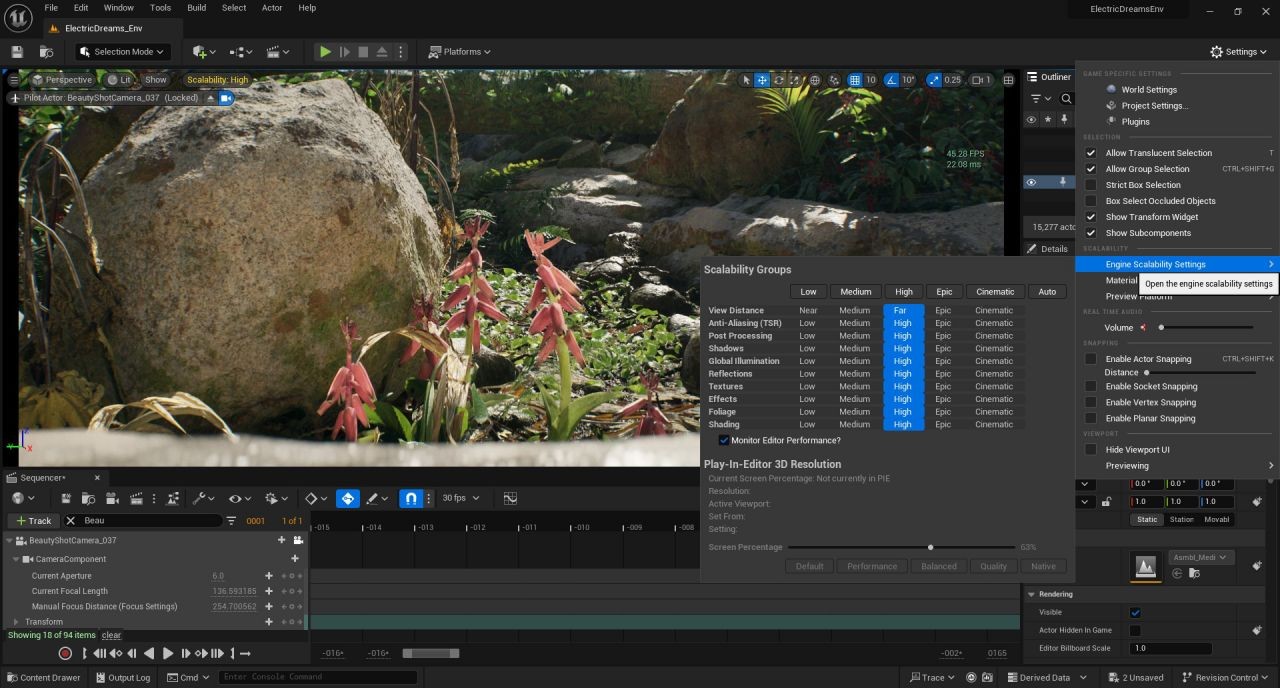Image resolution: width=1280 pixels, height=688 pixels.
Task: Click the Add Track button
Action: [x=33, y=521]
